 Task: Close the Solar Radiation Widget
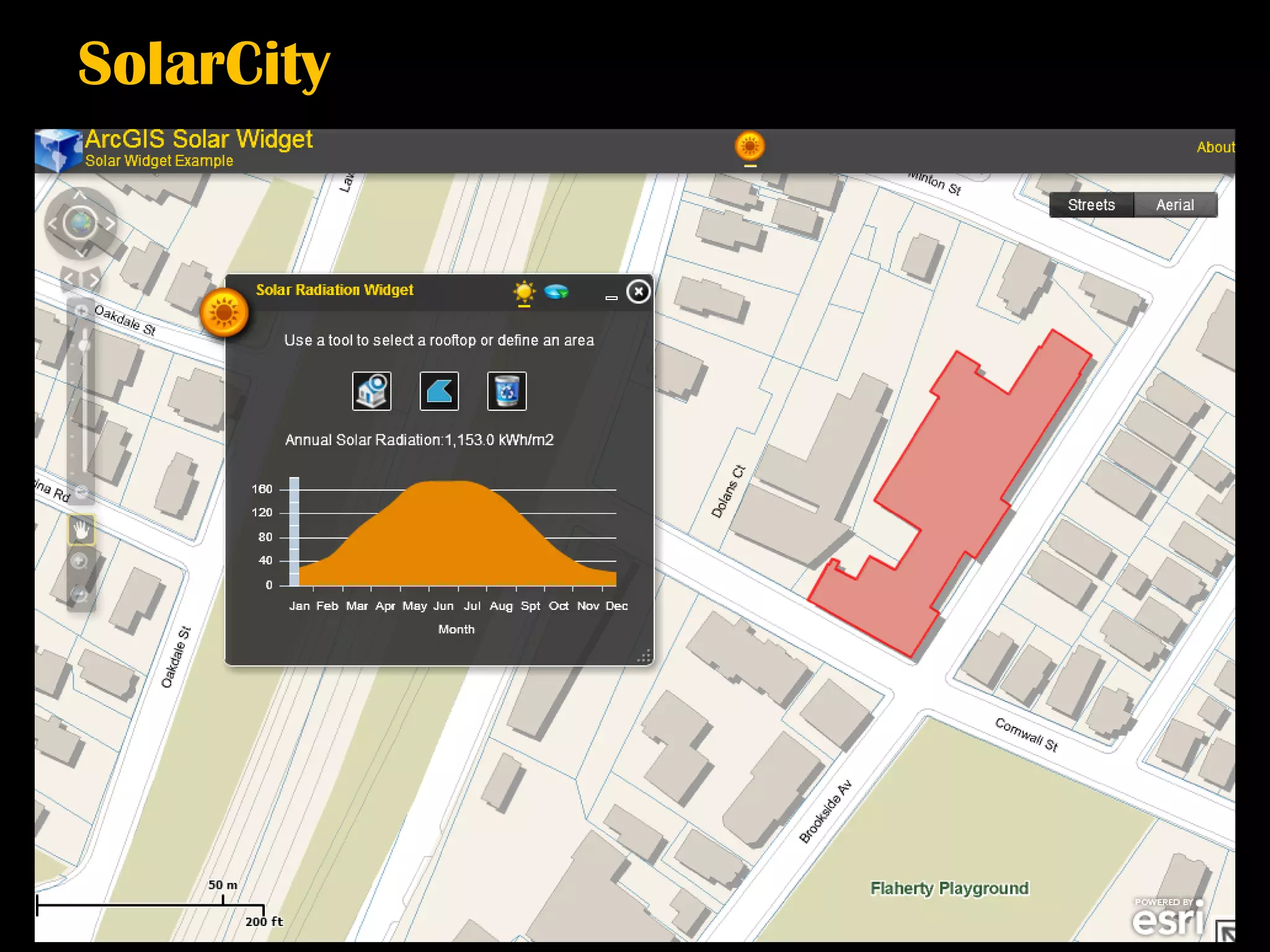click(638, 291)
